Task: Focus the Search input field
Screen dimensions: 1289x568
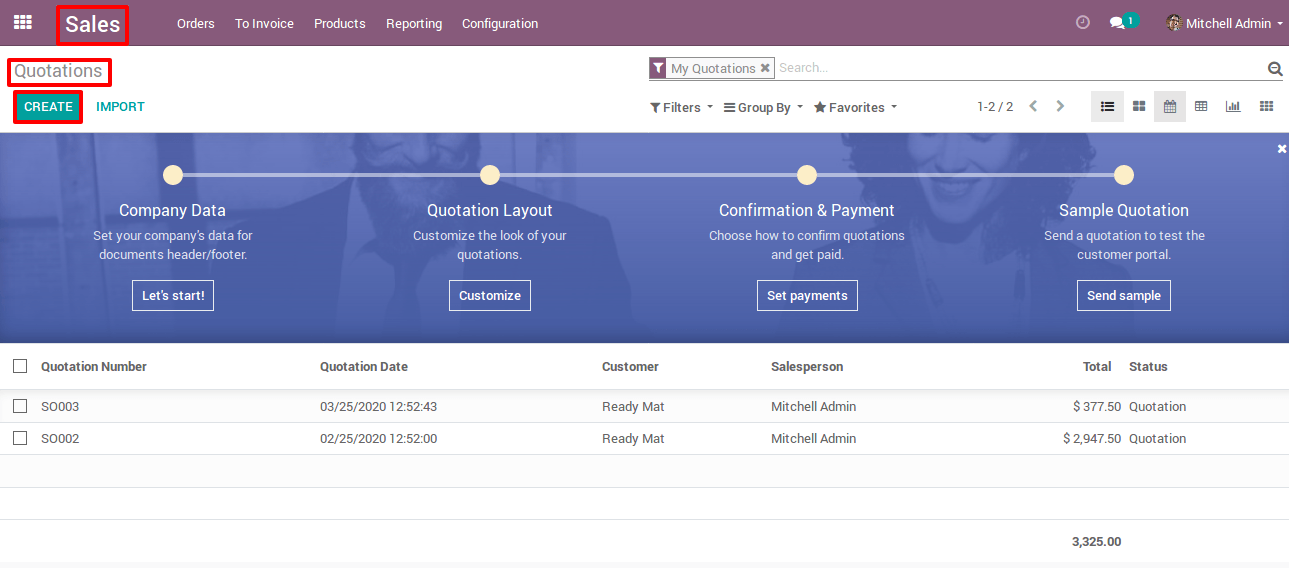Action: pyautogui.click(x=1020, y=68)
